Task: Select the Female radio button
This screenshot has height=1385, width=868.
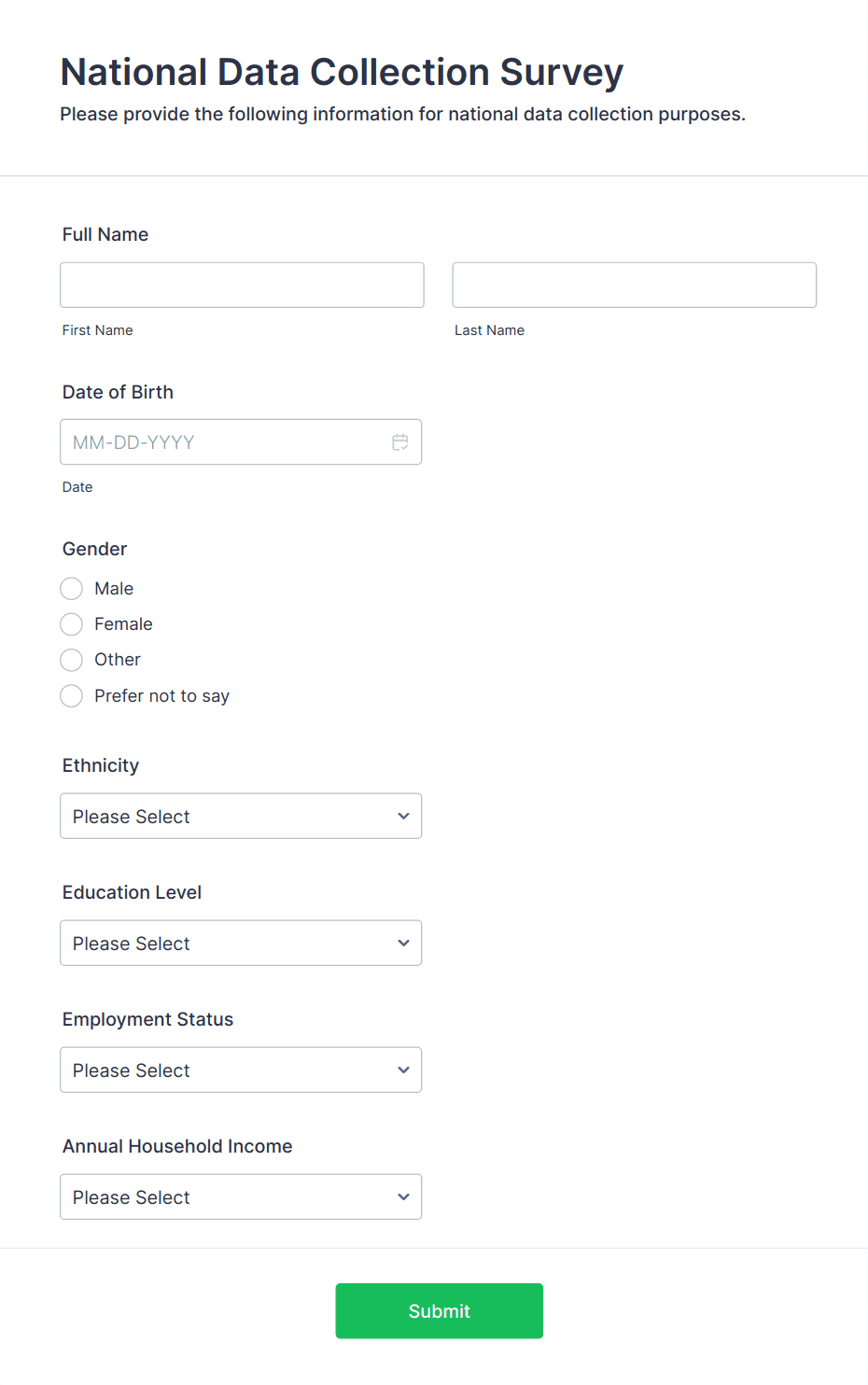Action: tap(72, 624)
